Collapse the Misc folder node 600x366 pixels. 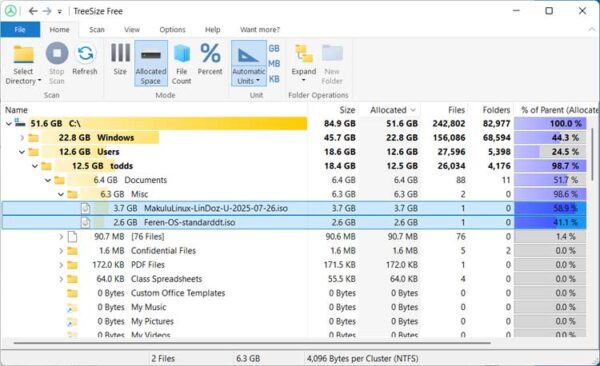click(60, 194)
